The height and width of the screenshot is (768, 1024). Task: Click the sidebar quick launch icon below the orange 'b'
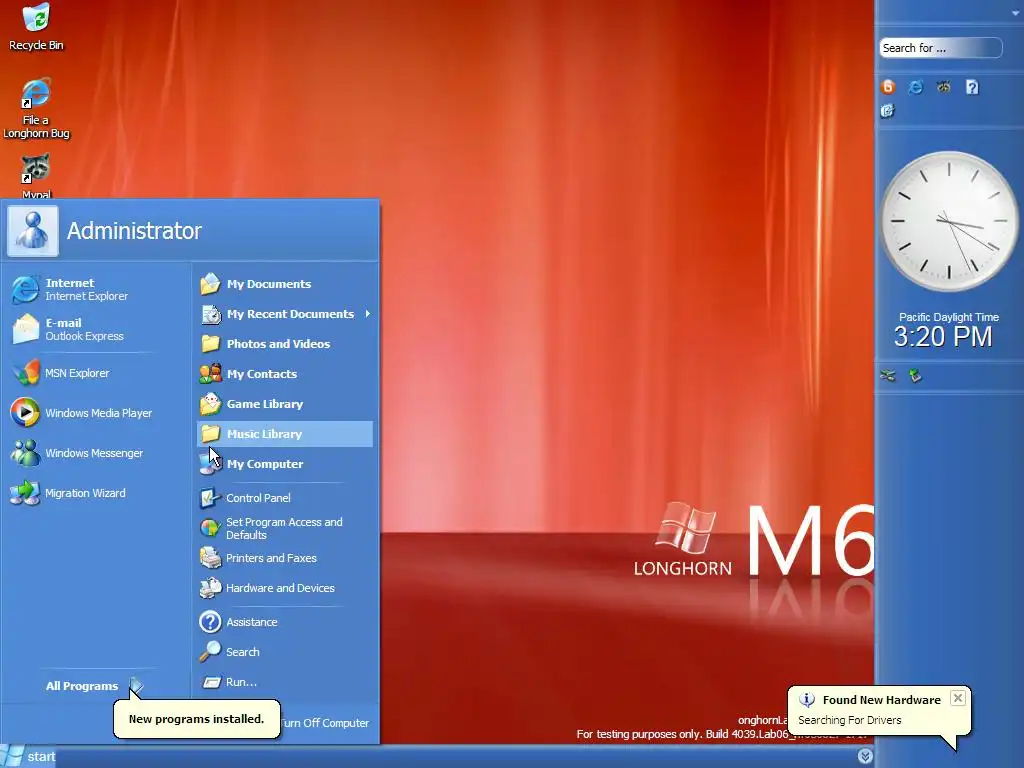[888, 111]
